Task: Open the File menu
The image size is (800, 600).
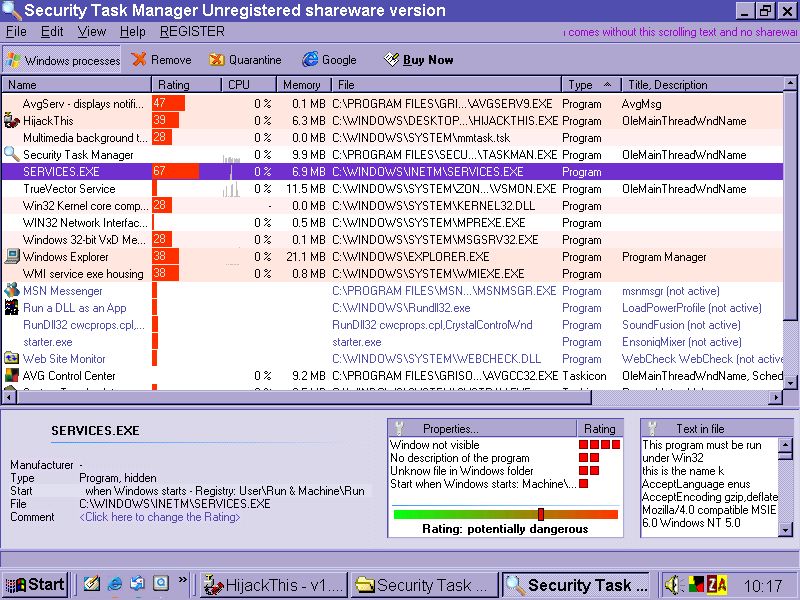Action: pos(16,32)
